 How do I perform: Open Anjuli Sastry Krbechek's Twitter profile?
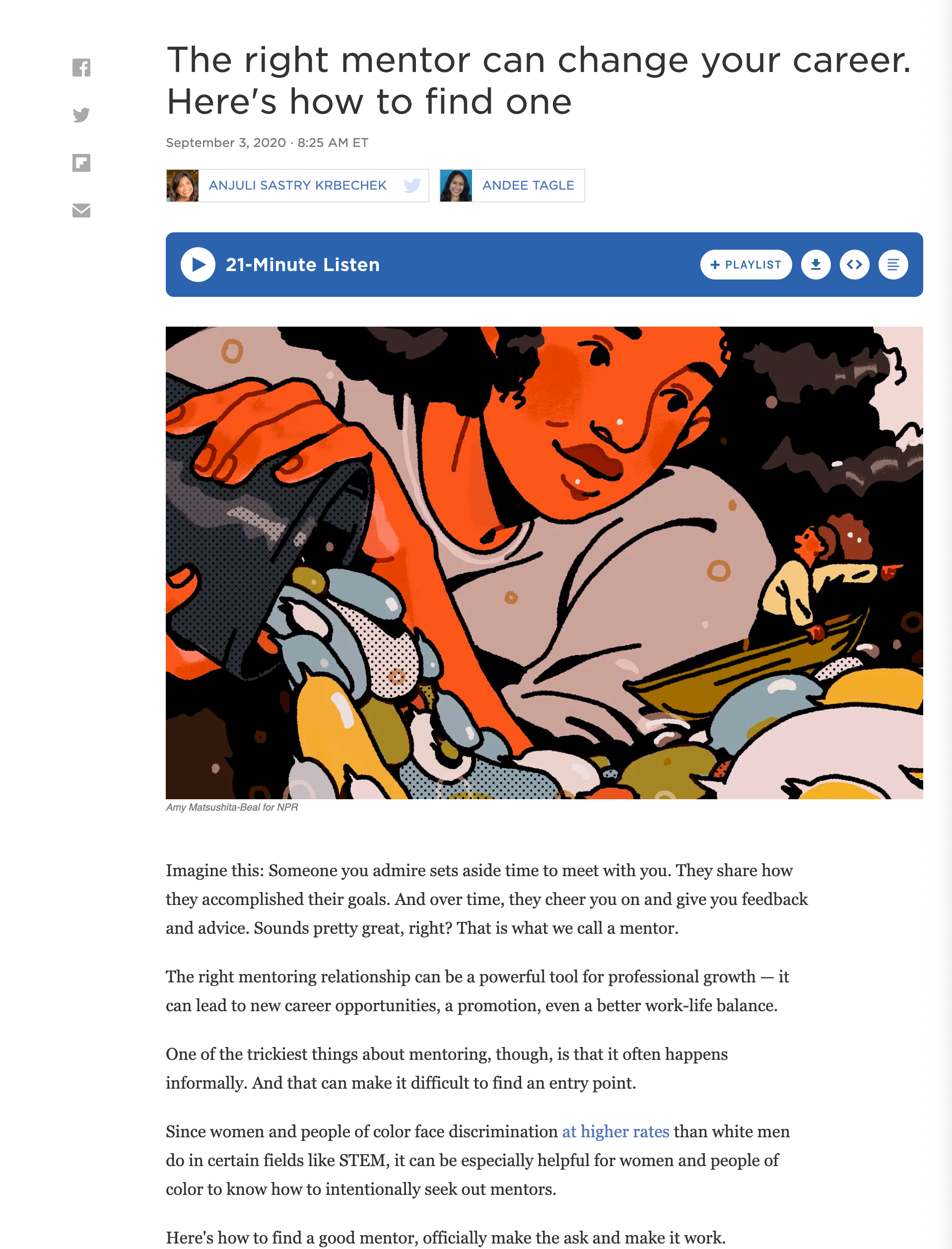coord(412,185)
